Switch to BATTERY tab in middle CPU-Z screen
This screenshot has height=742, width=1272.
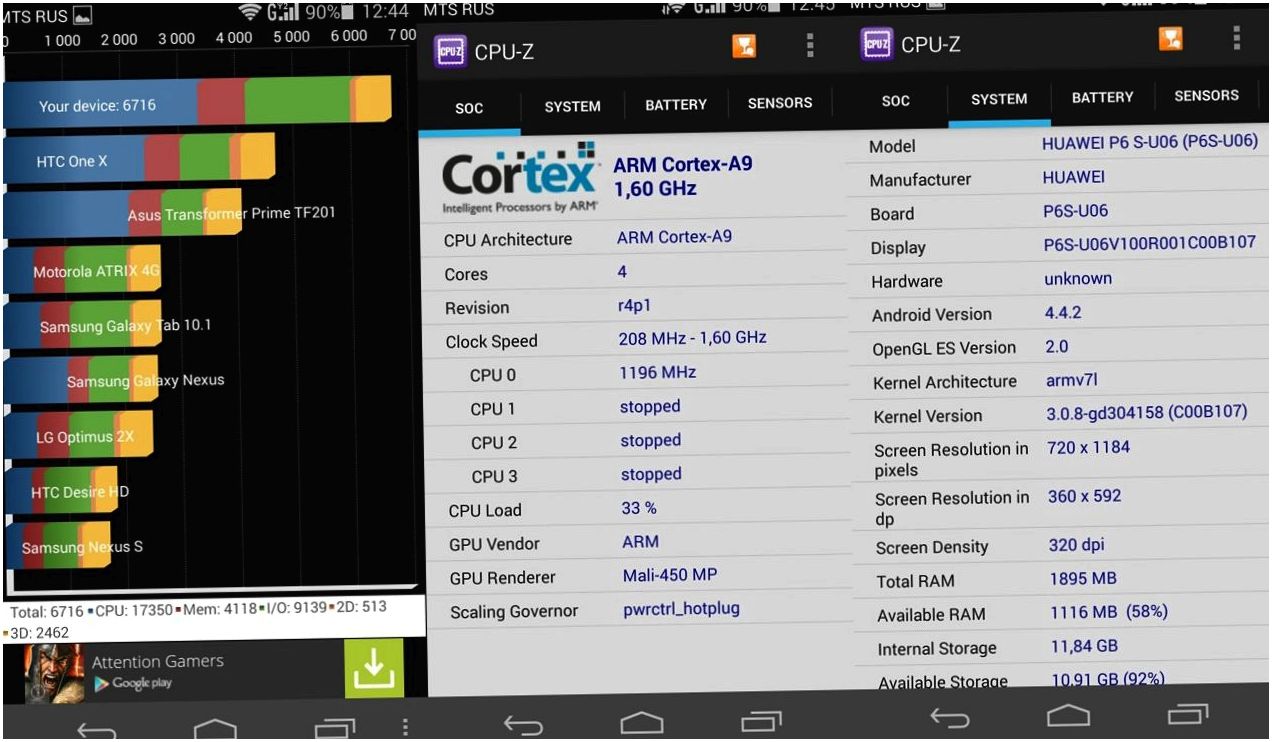[x=676, y=104]
